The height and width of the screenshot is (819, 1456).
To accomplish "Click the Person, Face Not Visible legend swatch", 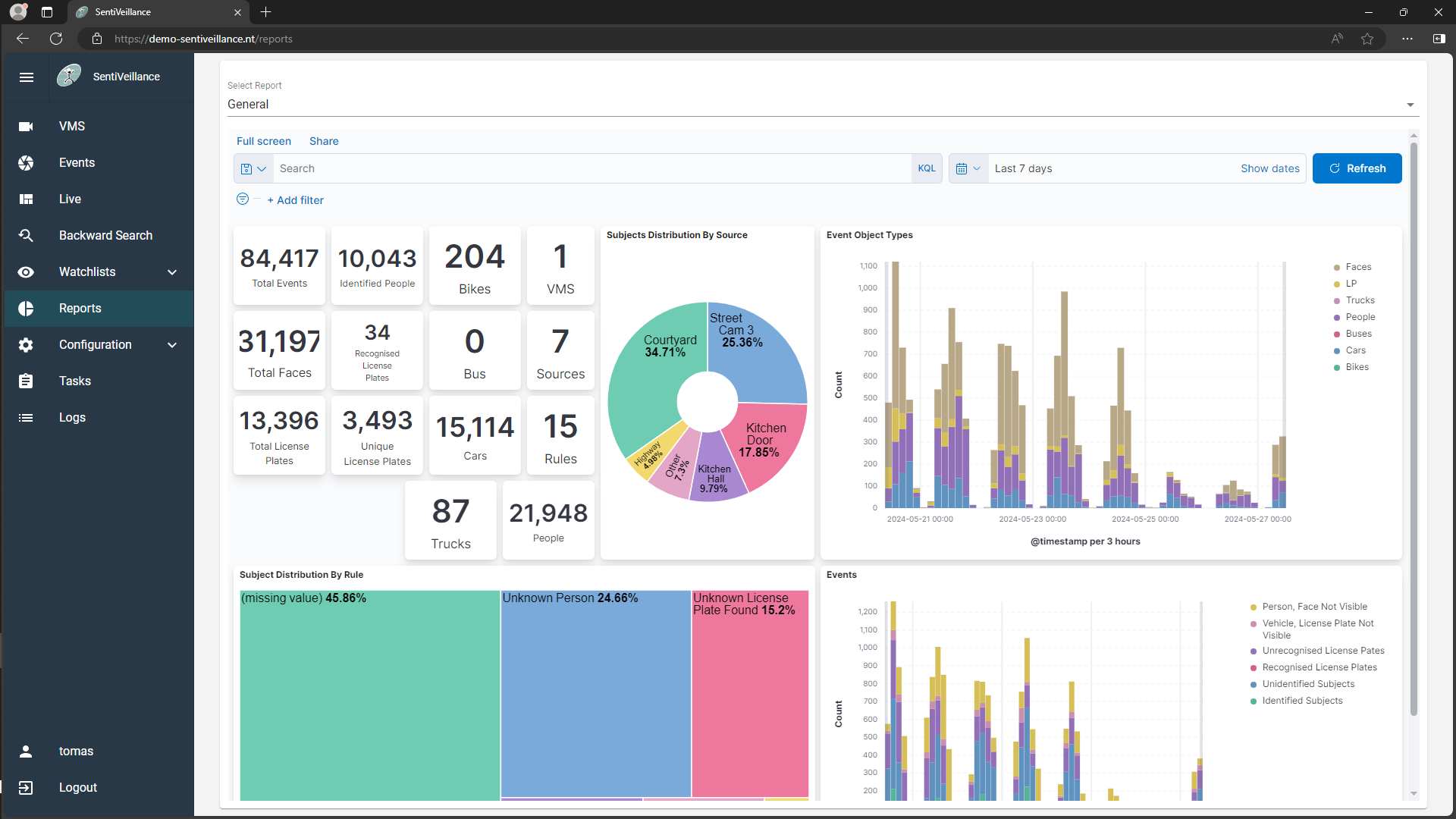I will coord(1254,607).
